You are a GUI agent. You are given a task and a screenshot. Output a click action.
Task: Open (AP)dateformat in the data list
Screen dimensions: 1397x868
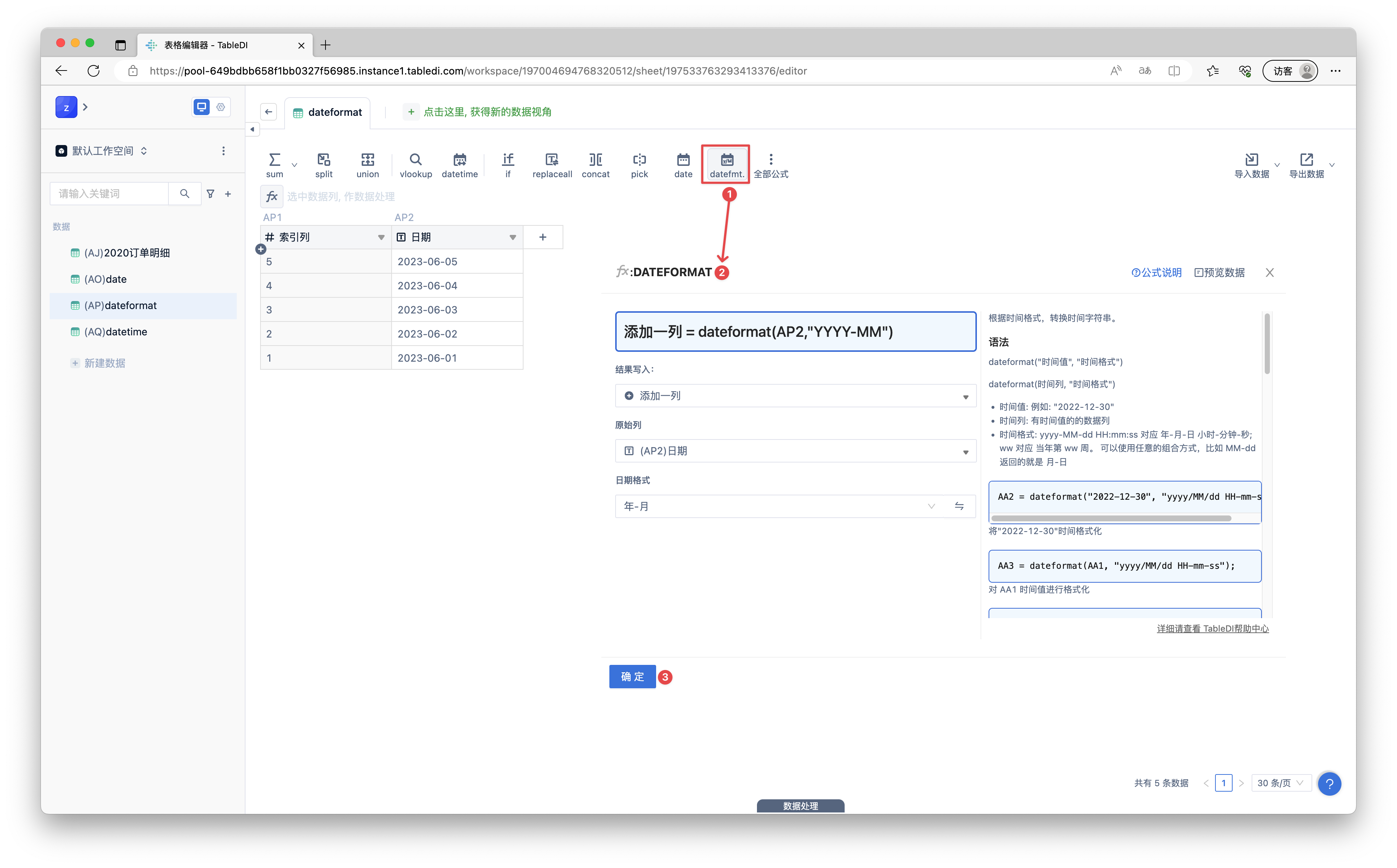[143, 305]
